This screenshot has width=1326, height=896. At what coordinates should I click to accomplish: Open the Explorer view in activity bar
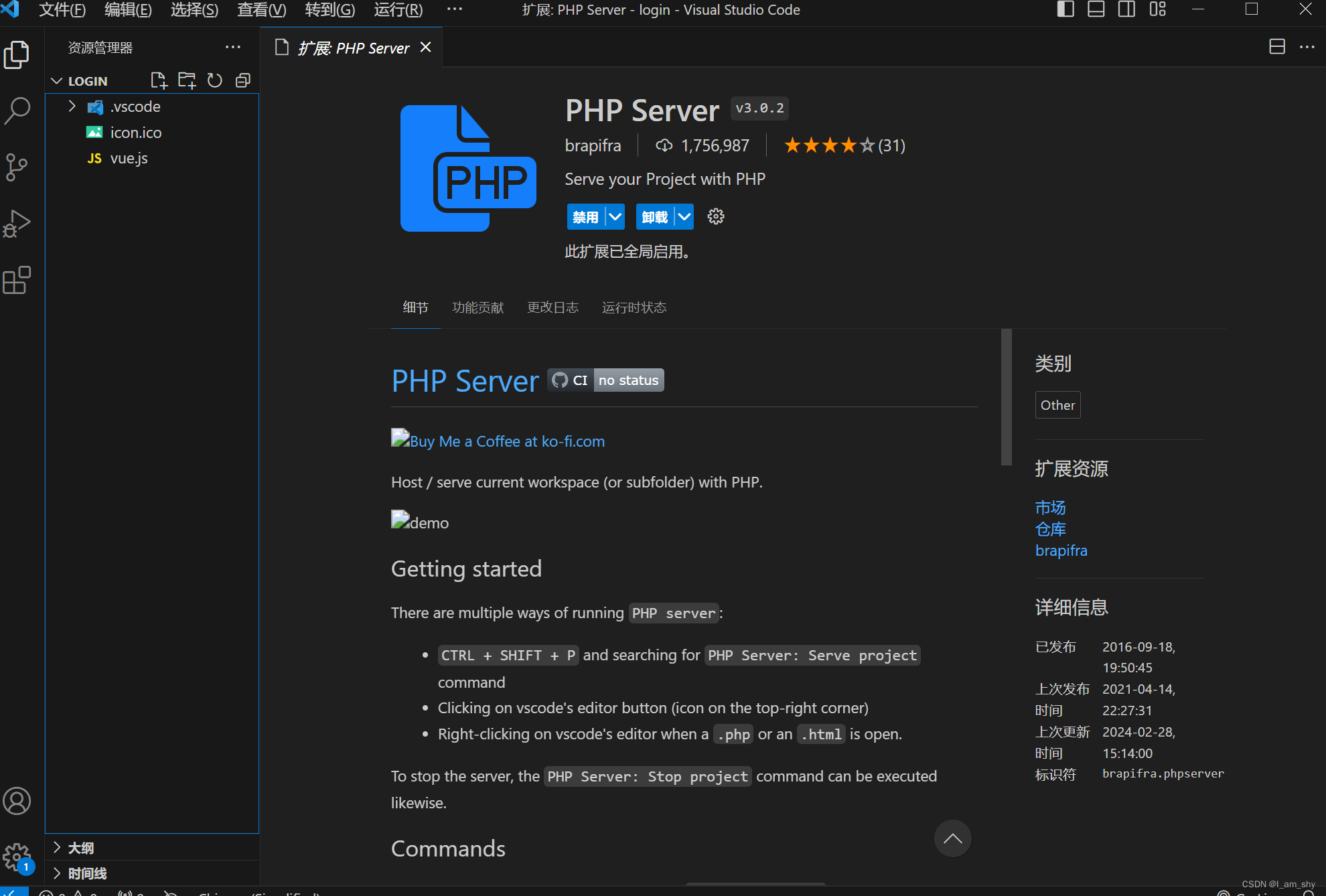tap(17, 54)
